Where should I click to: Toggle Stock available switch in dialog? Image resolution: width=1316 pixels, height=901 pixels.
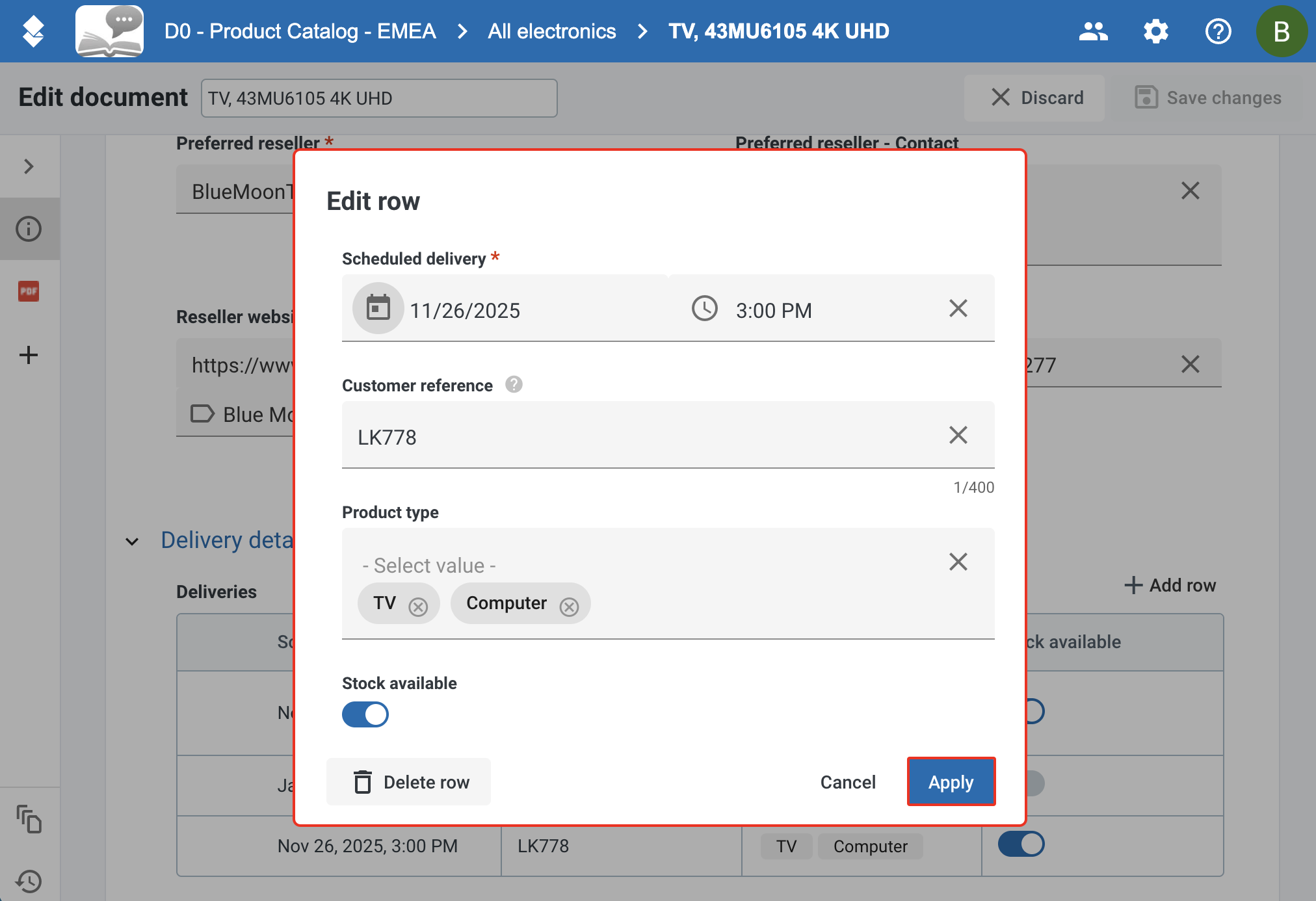pos(365,714)
